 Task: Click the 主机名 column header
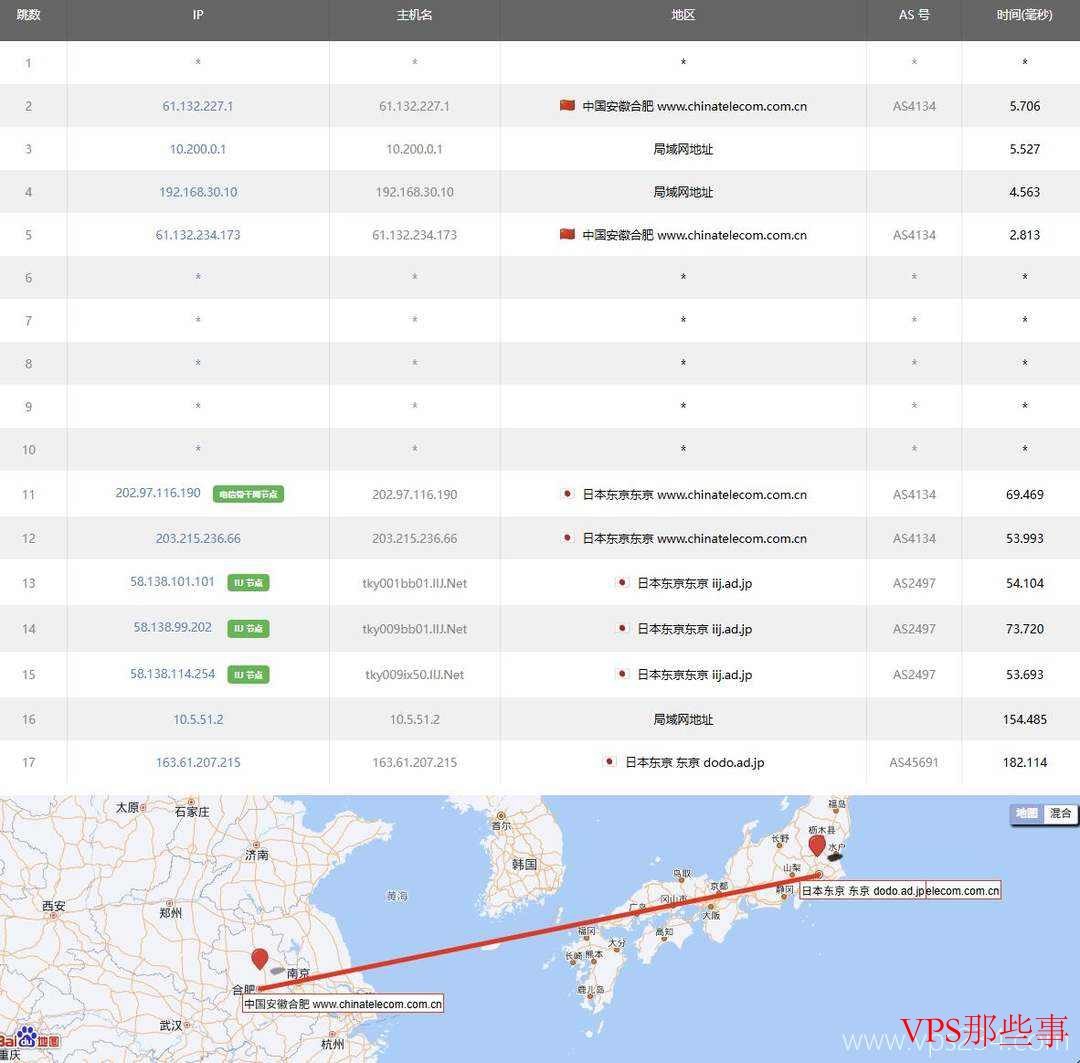click(414, 14)
